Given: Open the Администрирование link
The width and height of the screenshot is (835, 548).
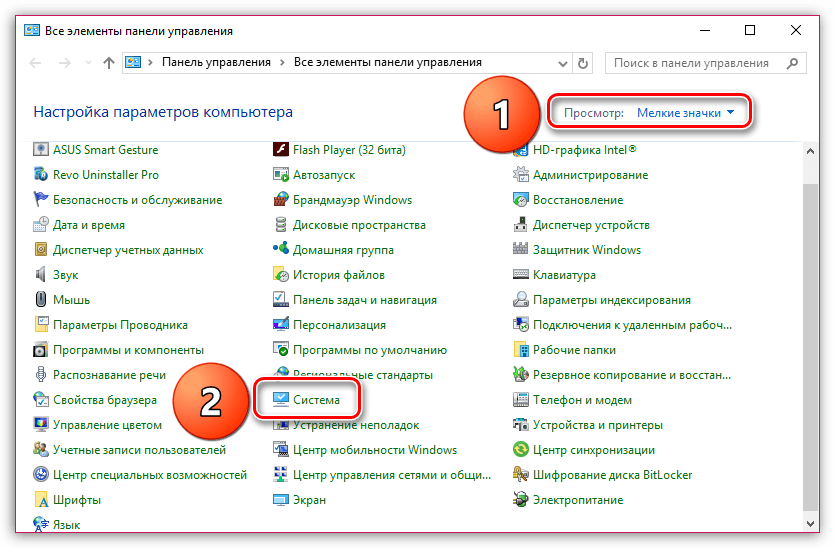Looking at the screenshot, I should click(x=591, y=175).
